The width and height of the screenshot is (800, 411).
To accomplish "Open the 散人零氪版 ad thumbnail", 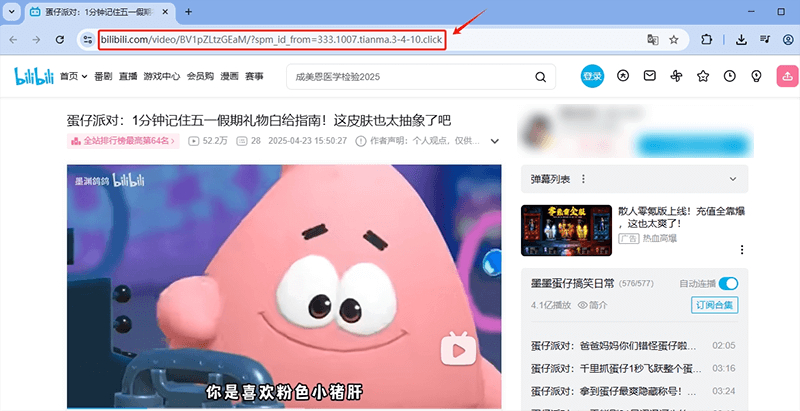I will click(x=566, y=230).
